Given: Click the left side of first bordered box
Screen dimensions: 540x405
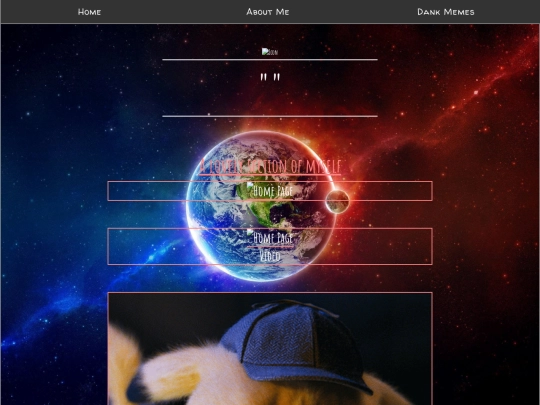Looking at the screenshot, I should tap(145, 191).
